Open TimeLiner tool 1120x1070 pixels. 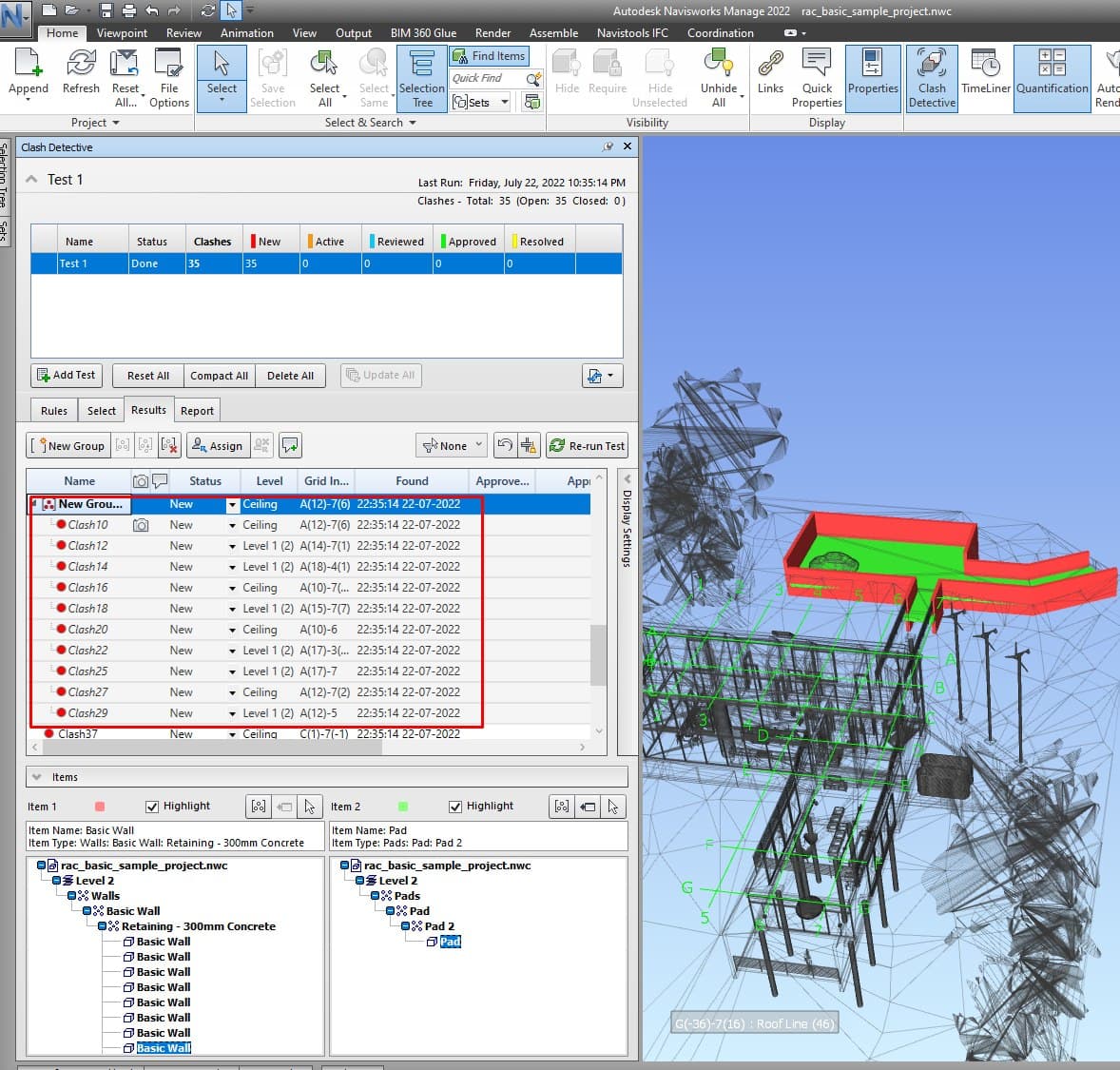coord(985,71)
